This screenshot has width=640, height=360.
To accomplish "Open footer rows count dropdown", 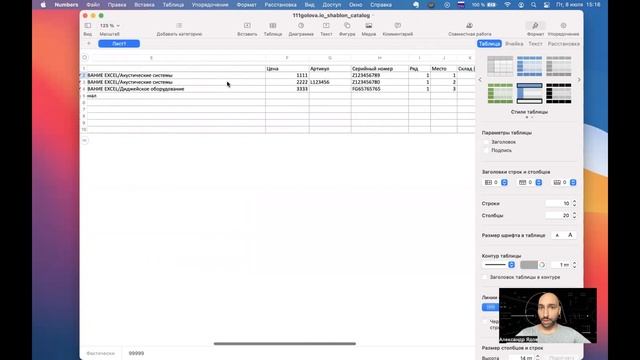I will click(573, 182).
